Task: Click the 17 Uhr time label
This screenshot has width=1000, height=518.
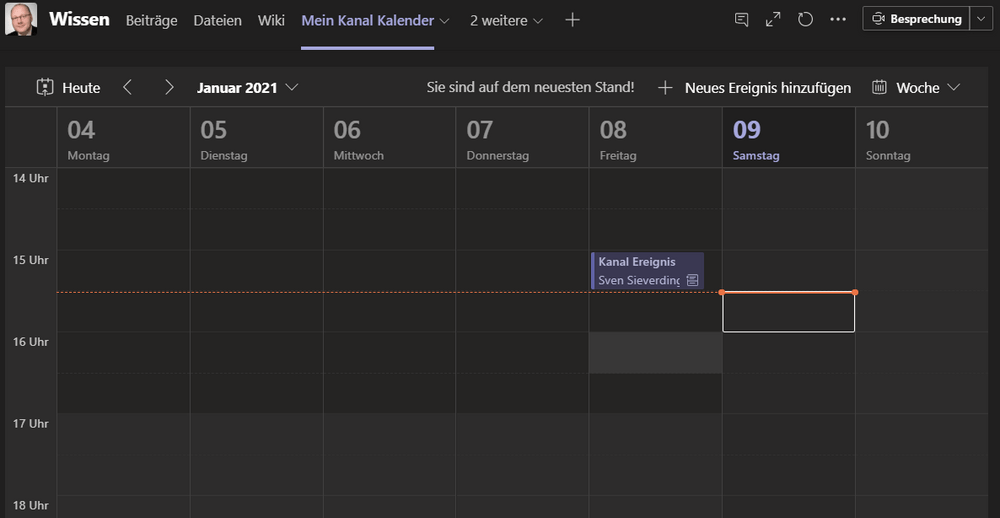Action: (31, 423)
